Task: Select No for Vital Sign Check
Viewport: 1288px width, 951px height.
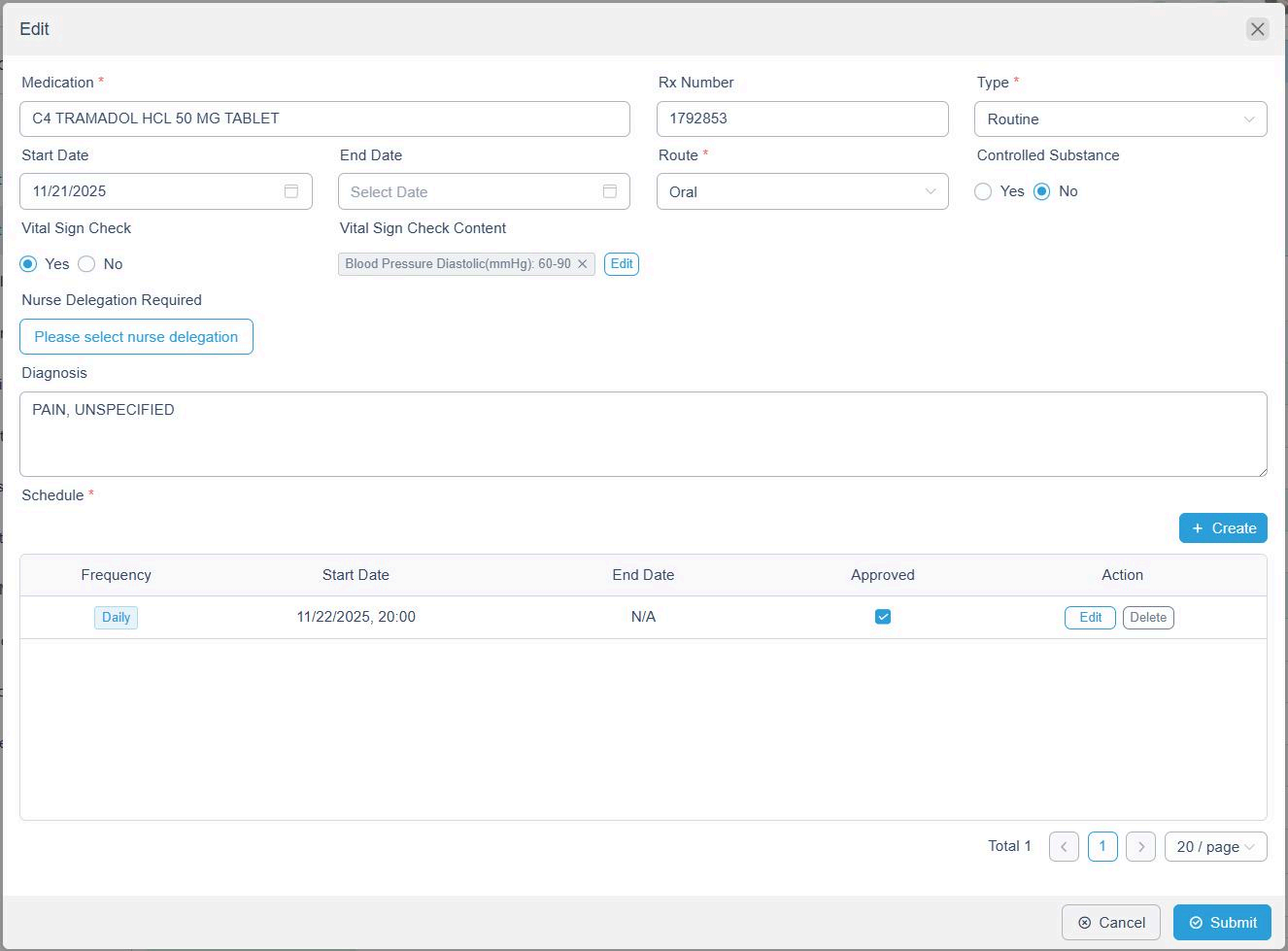Action: tap(87, 264)
